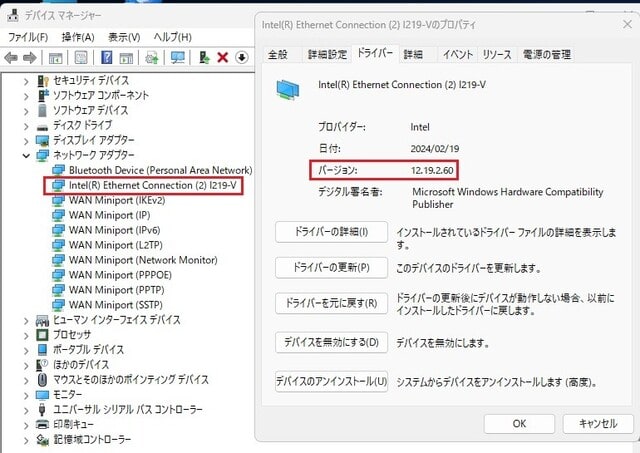The height and width of the screenshot is (453, 640).
Task: Click the ユニバーサル シリアル バス コントローラー icon
Action: (42, 409)
